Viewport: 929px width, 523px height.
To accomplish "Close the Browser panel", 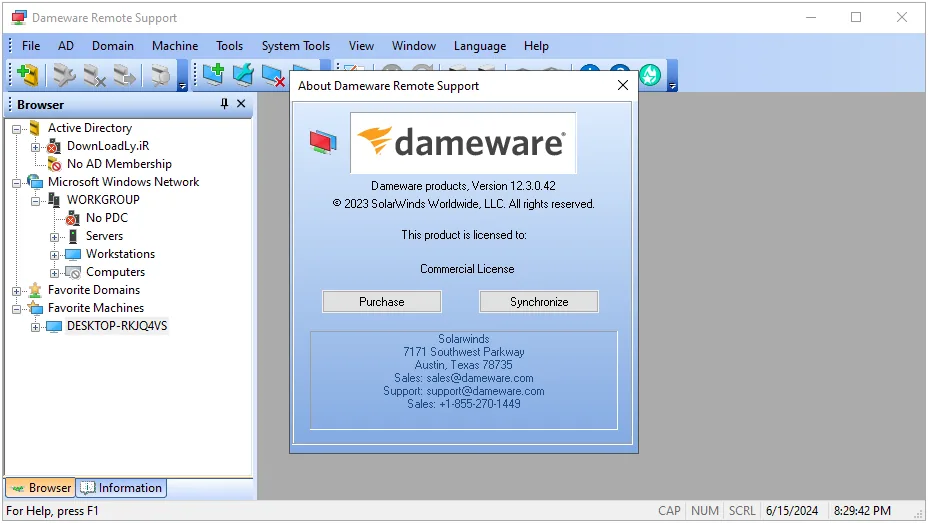I will (241, 104).
